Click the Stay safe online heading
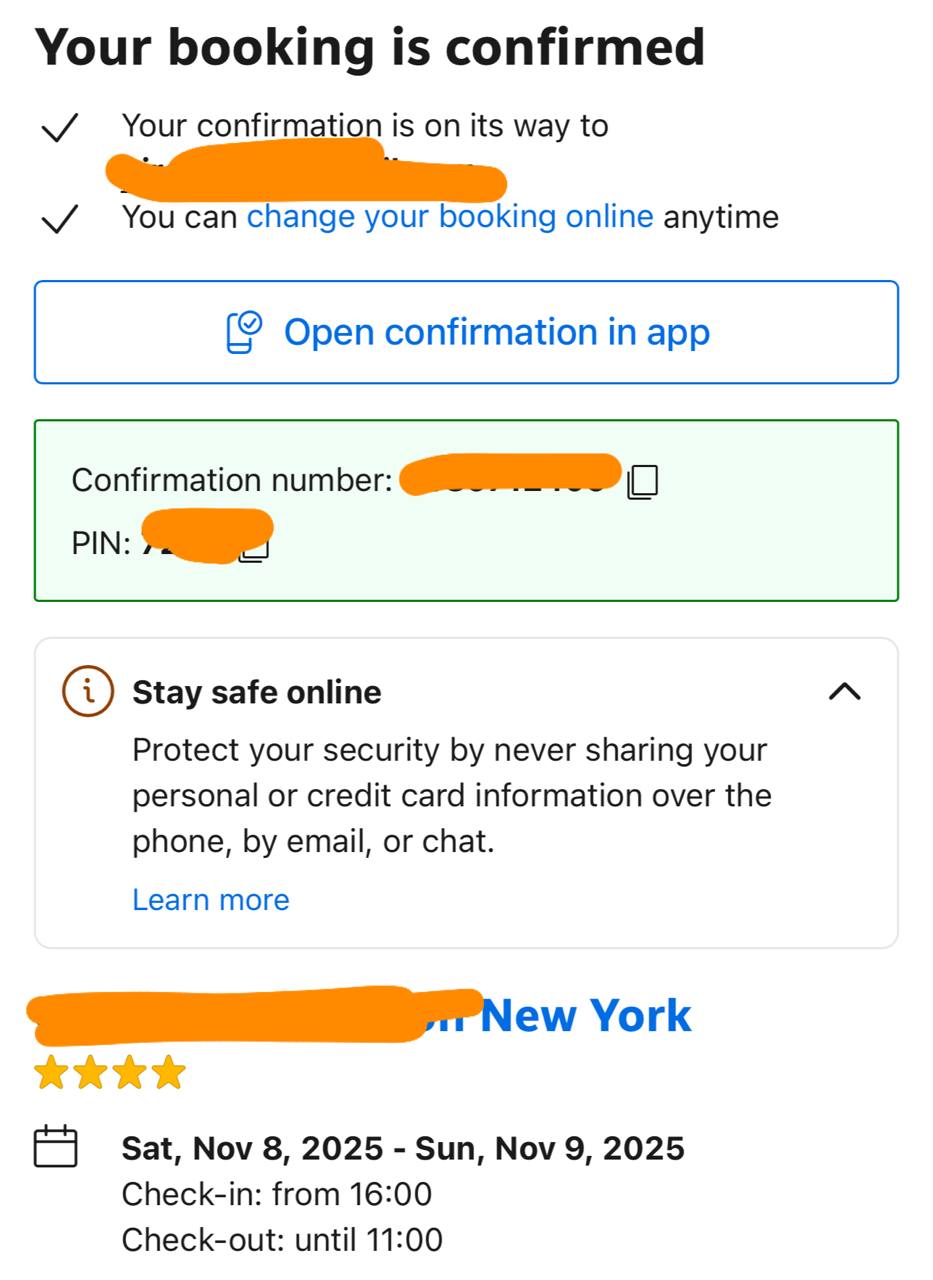The width and height of the screenshot is (933, 1280). coord(257,692)
